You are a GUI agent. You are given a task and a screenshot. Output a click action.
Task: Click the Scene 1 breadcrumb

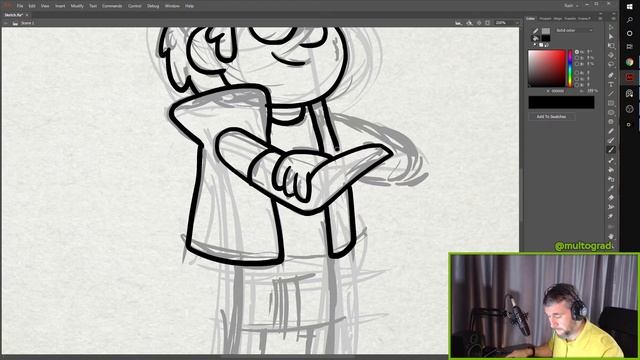(x=27, y=23)
